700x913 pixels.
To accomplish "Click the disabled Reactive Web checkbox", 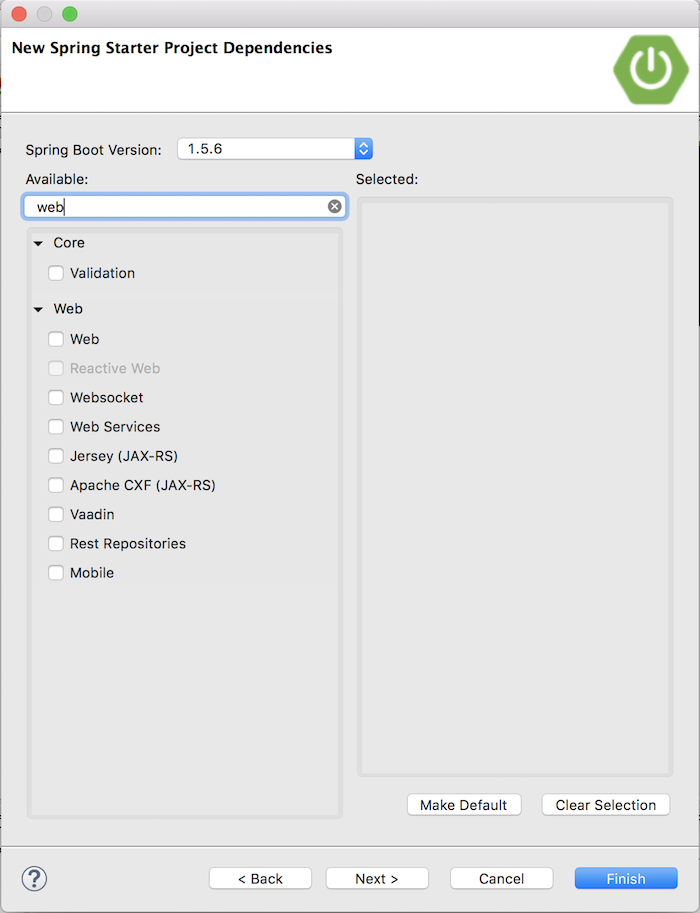I will (56, 368).
